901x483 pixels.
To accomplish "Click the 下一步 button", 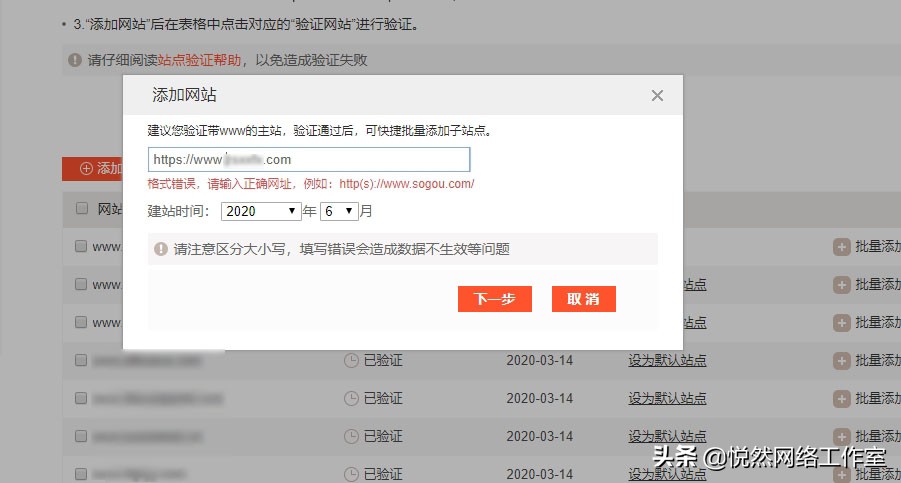I will pos(495,299).
